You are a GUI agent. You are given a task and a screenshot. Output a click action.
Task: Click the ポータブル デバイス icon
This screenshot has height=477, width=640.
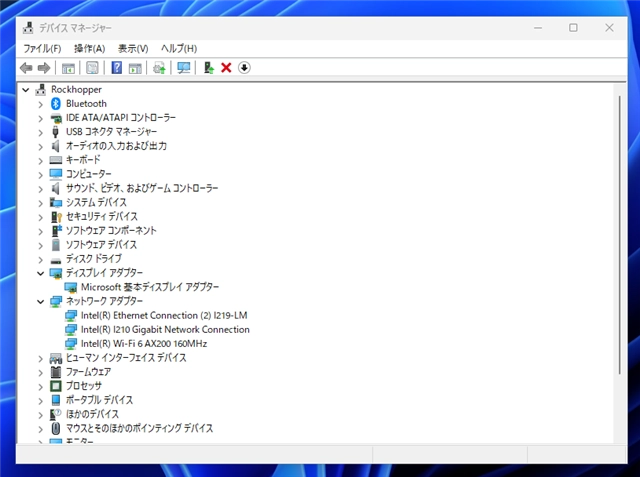[56, 400]
